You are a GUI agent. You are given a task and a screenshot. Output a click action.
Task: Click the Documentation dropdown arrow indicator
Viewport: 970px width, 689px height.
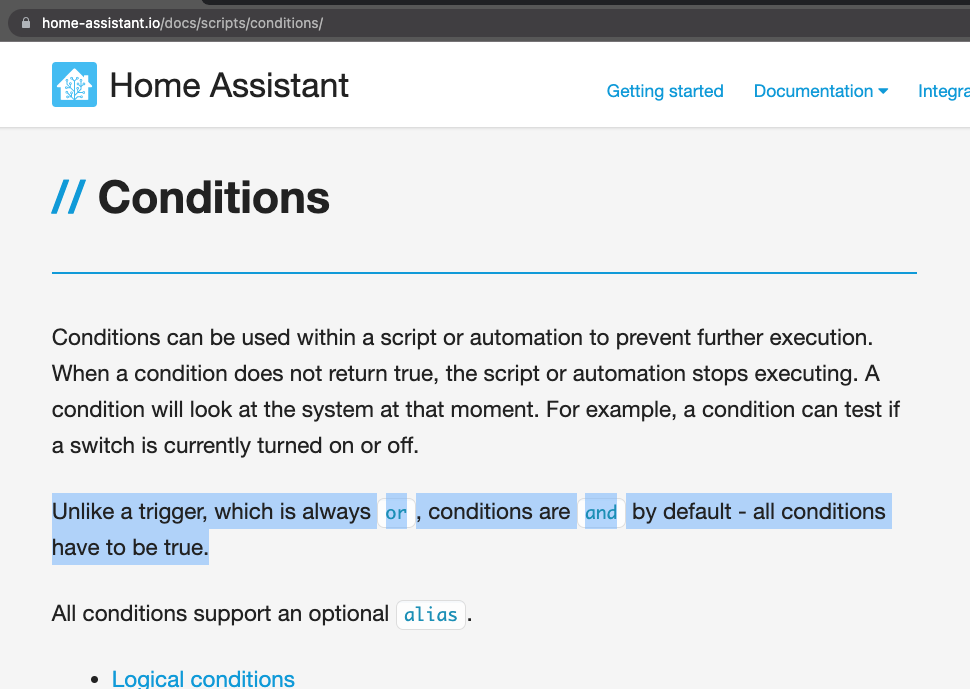click(x=883, y=91)
